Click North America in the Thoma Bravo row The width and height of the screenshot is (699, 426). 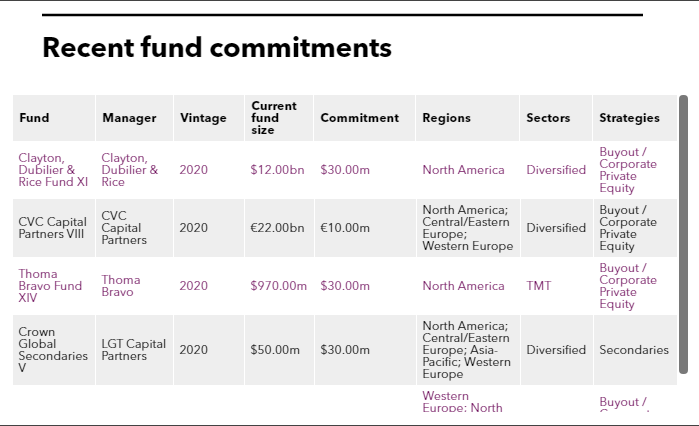pyautogui.click(x=463, y=286)
